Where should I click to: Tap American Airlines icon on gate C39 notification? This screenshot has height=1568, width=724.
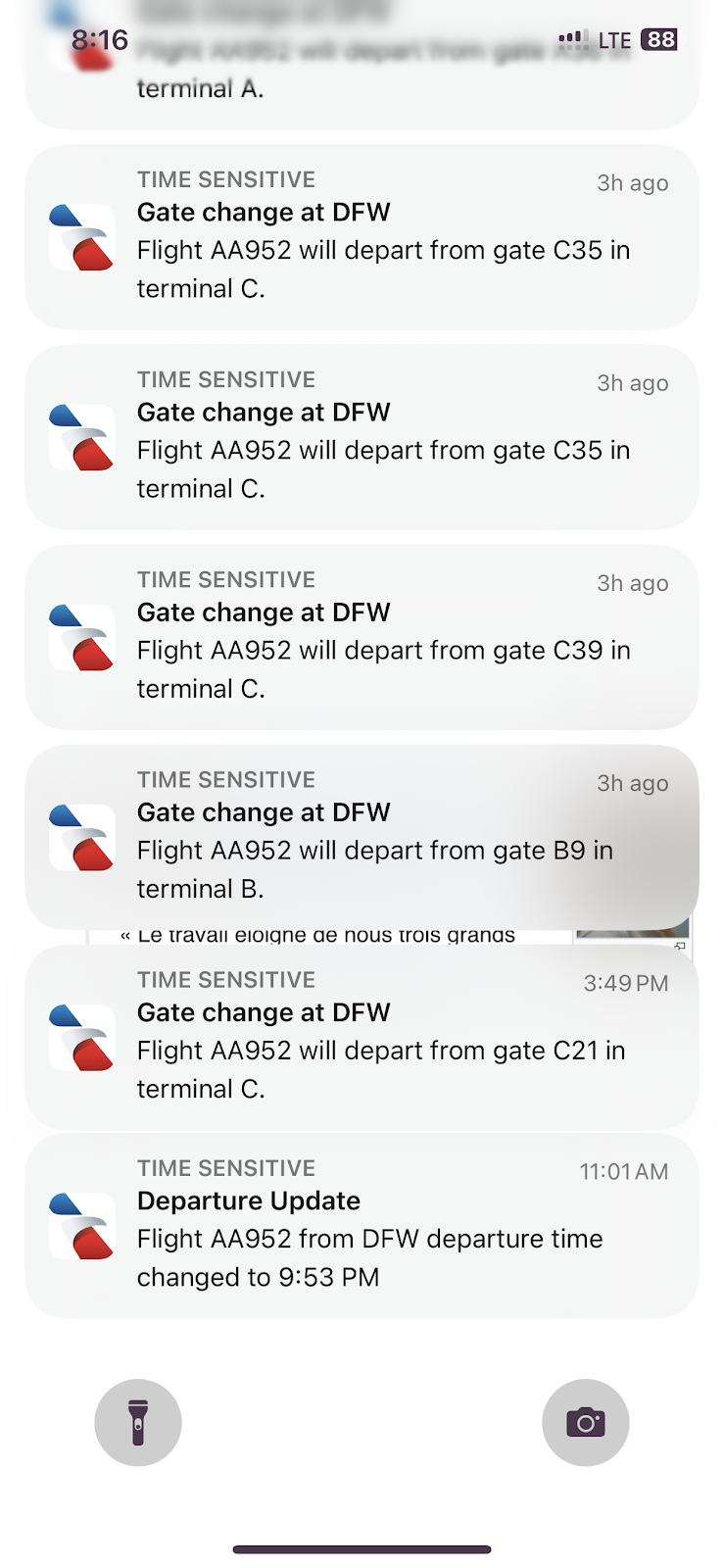coord(82,637)
